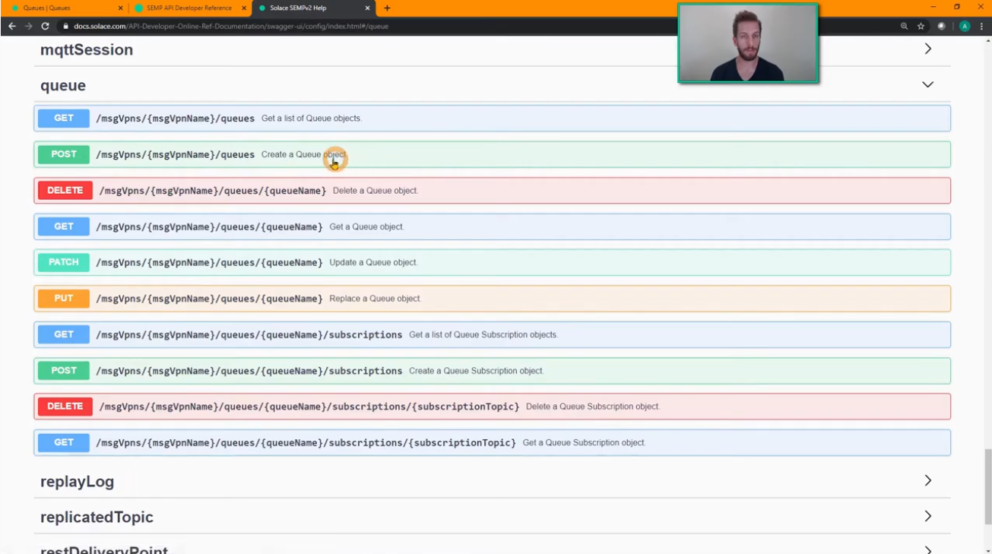Click the browser forward arrow

click(x=28, y=26)
